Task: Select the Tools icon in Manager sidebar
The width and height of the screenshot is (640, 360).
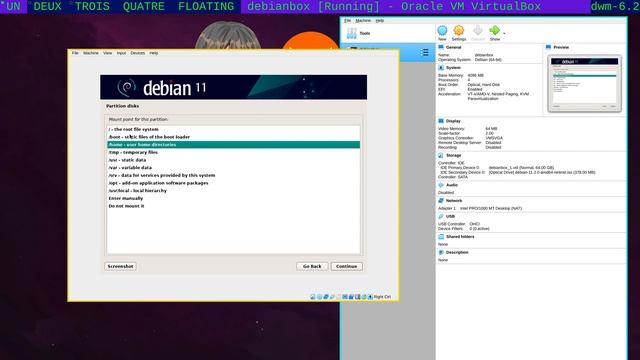Action: pos(351,33)
